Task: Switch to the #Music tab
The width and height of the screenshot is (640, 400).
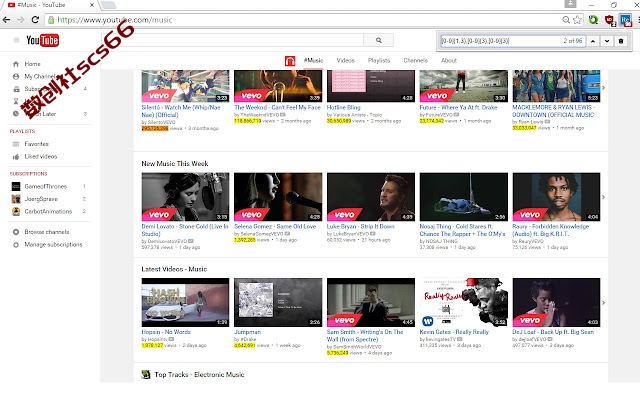Action: pyautogui.click(x=313, y=60)
